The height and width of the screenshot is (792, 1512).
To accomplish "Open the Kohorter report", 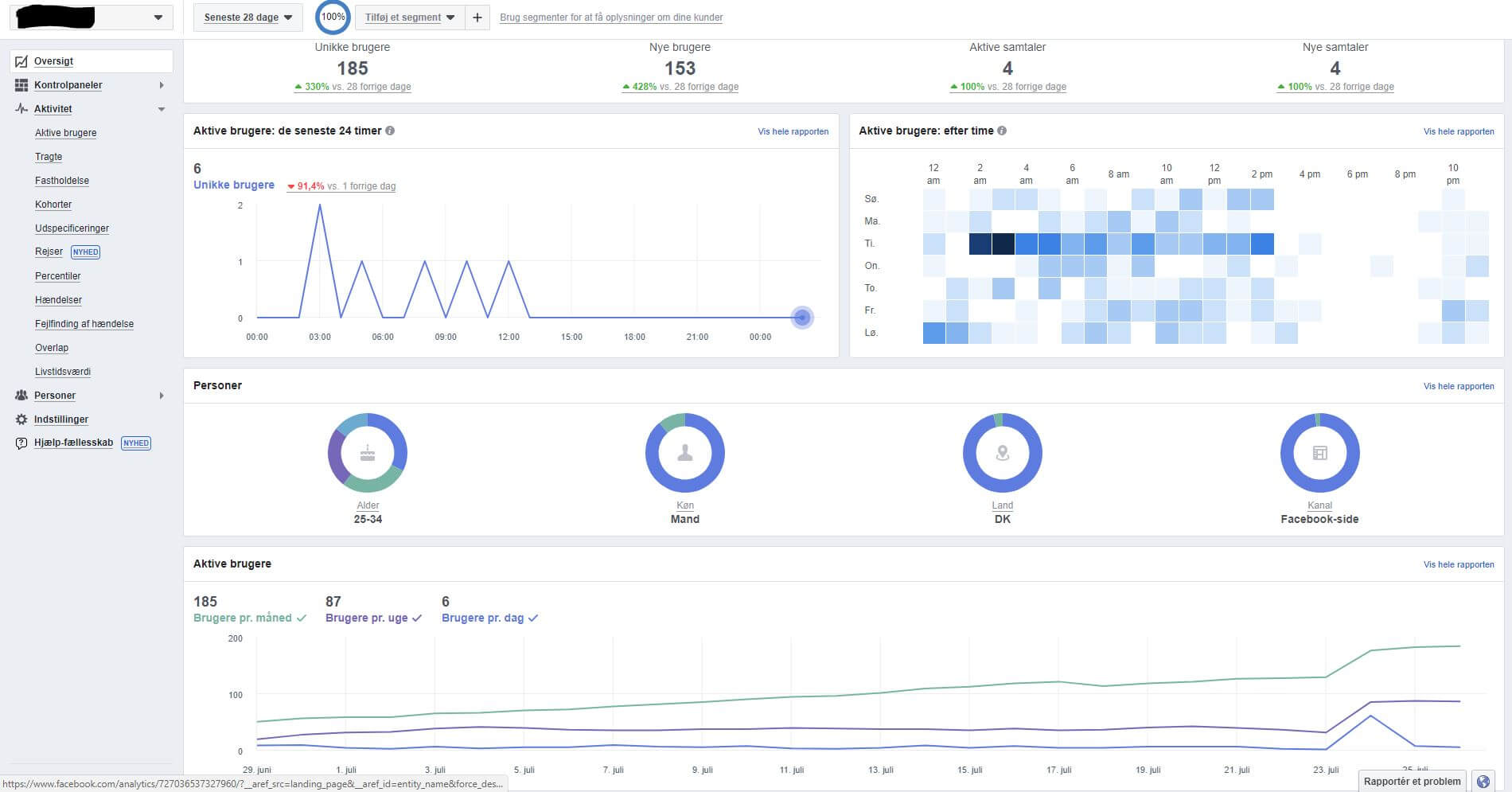I will click(53, 205).
